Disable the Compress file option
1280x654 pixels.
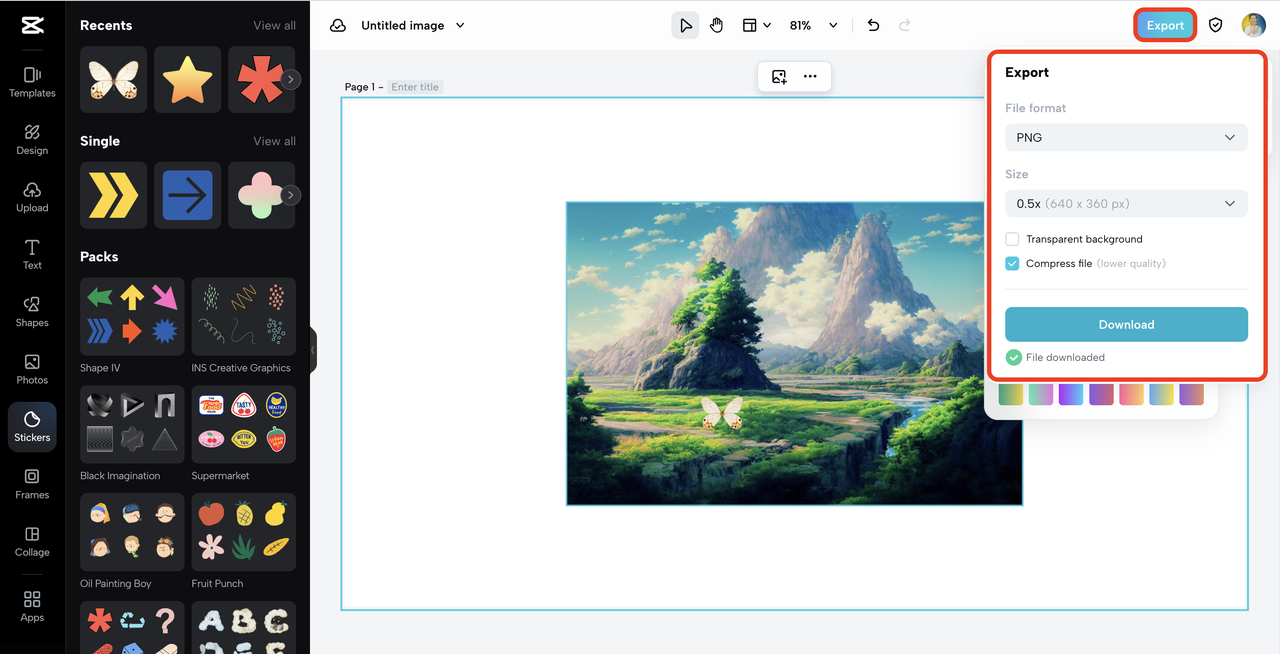point(1012,263)
